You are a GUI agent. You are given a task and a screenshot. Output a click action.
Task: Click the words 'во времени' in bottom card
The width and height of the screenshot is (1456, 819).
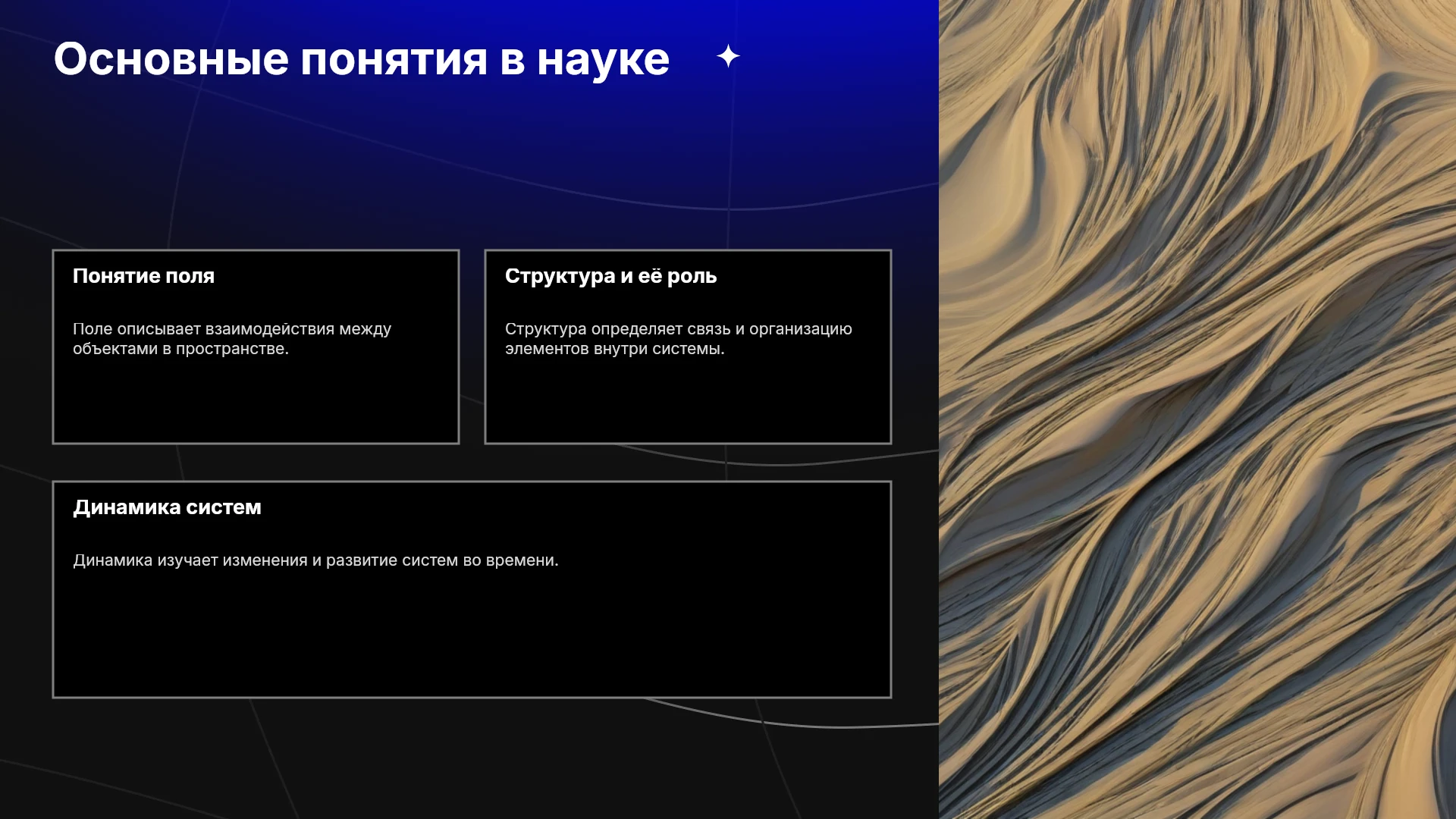510,560
